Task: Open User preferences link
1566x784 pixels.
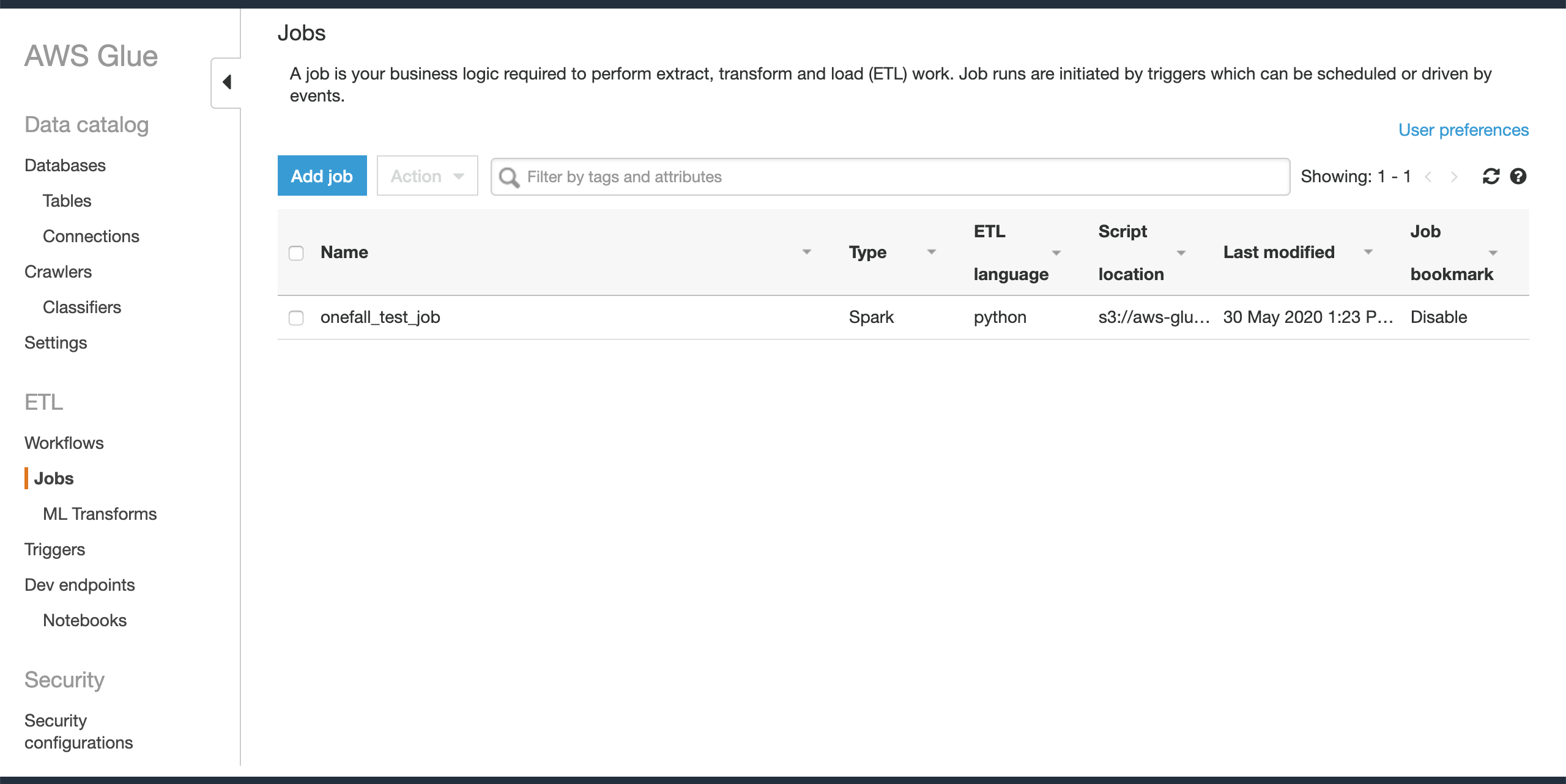Action: click(1463, 130)
